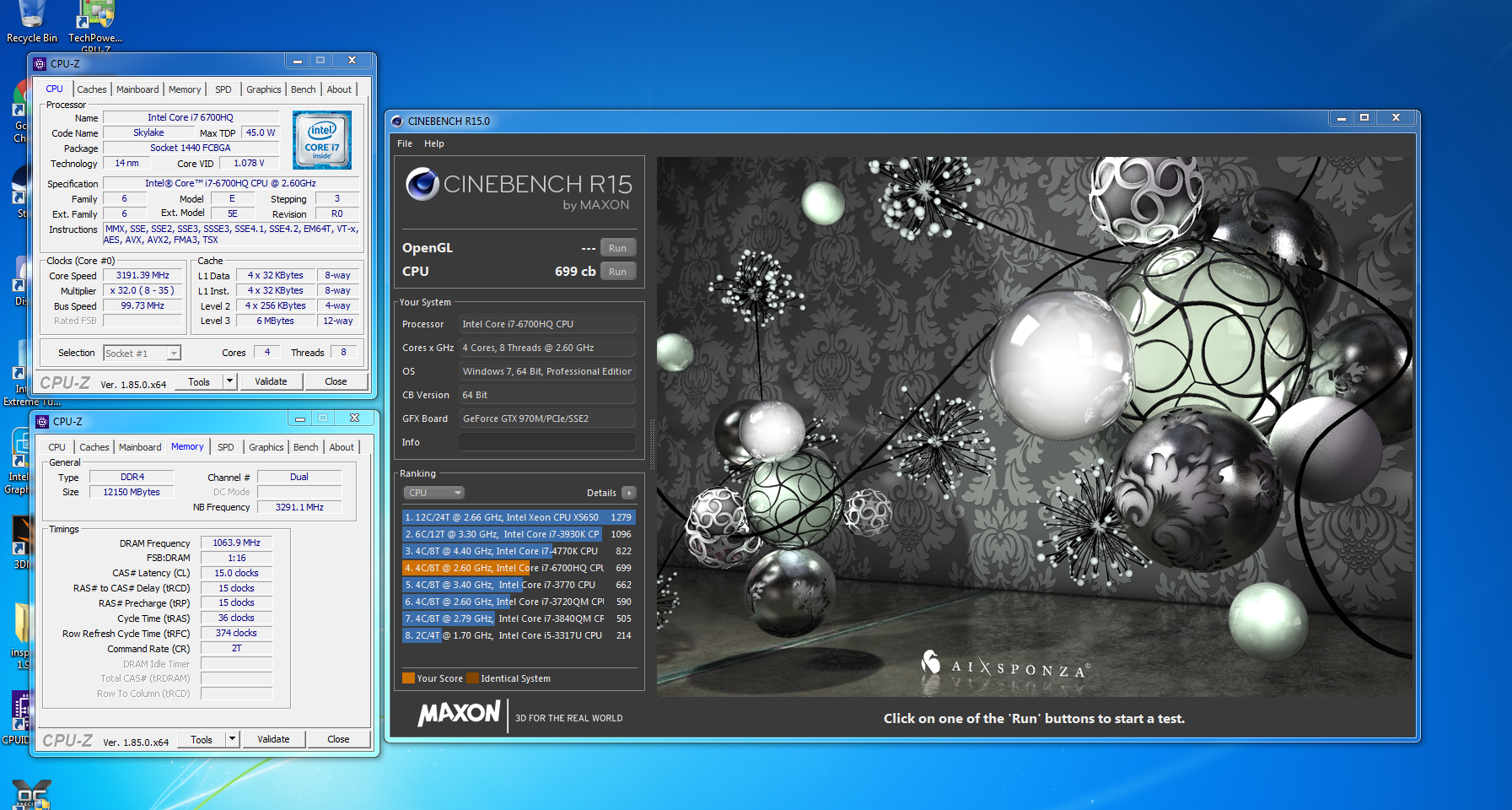This screenshot has height=810, width=1512.
Task: Click Tools button in top CPU-Z window
Action: tap(199, 381)
